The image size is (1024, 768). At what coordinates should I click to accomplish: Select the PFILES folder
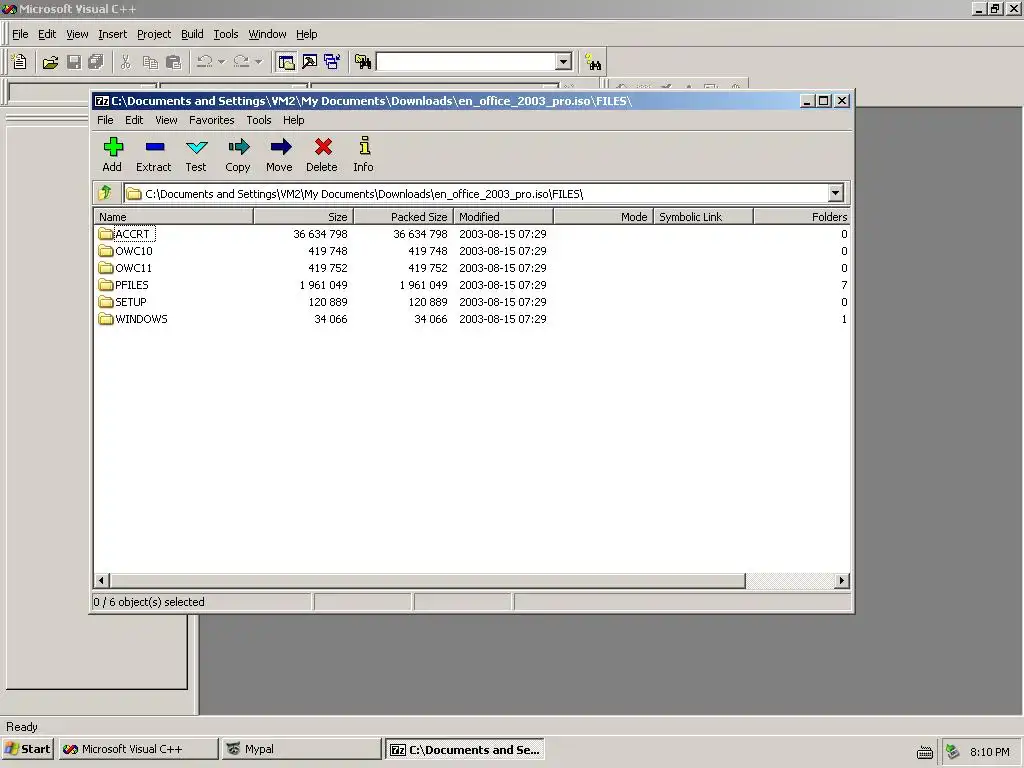coord(124,285)
